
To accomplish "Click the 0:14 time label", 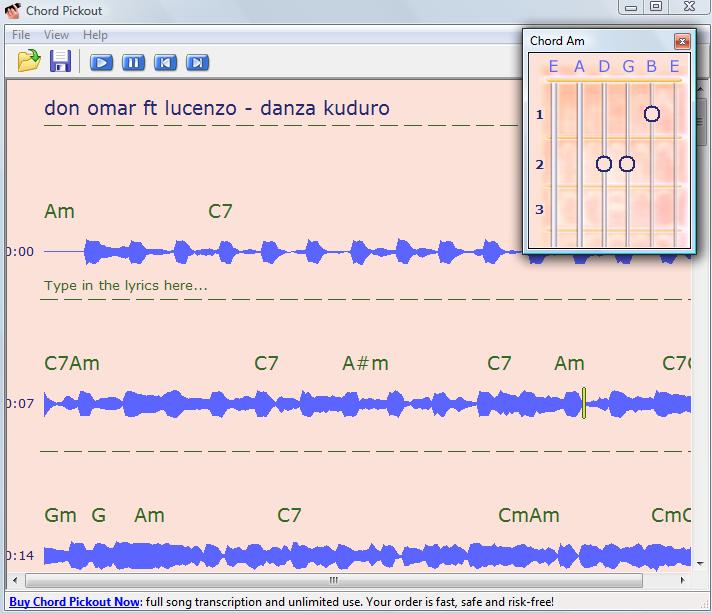I will (x=20, y=555).
